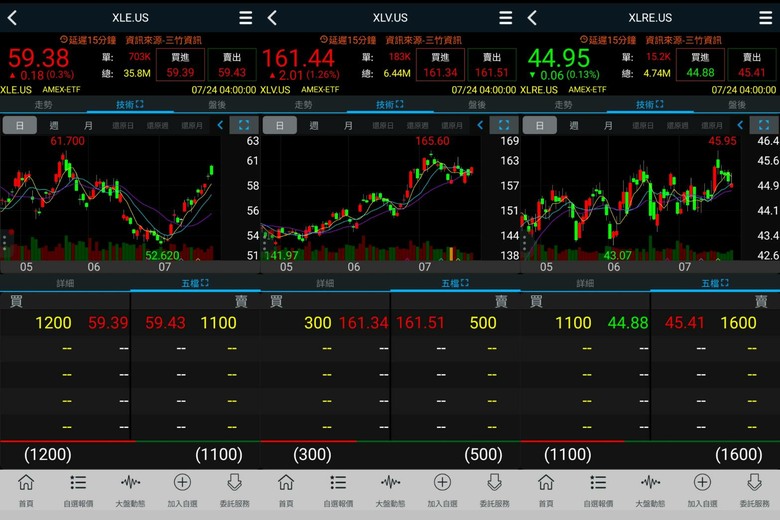Go back from the XLE.US screen
Image resolution: width=780 pixels, height=520 pixels.
point(12,18)
